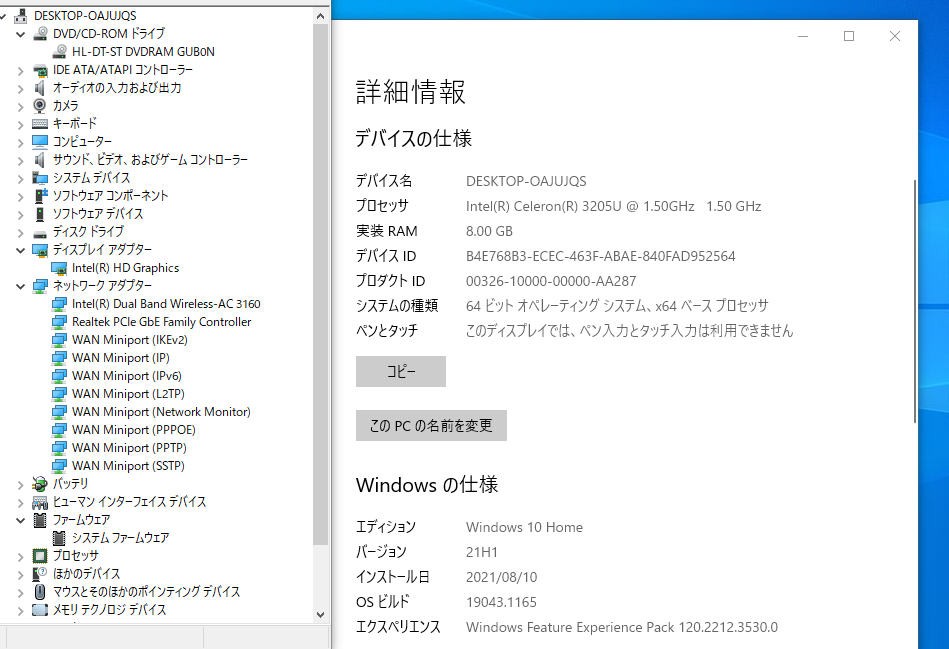Select WAN Miniport (IP) entry

120,358
